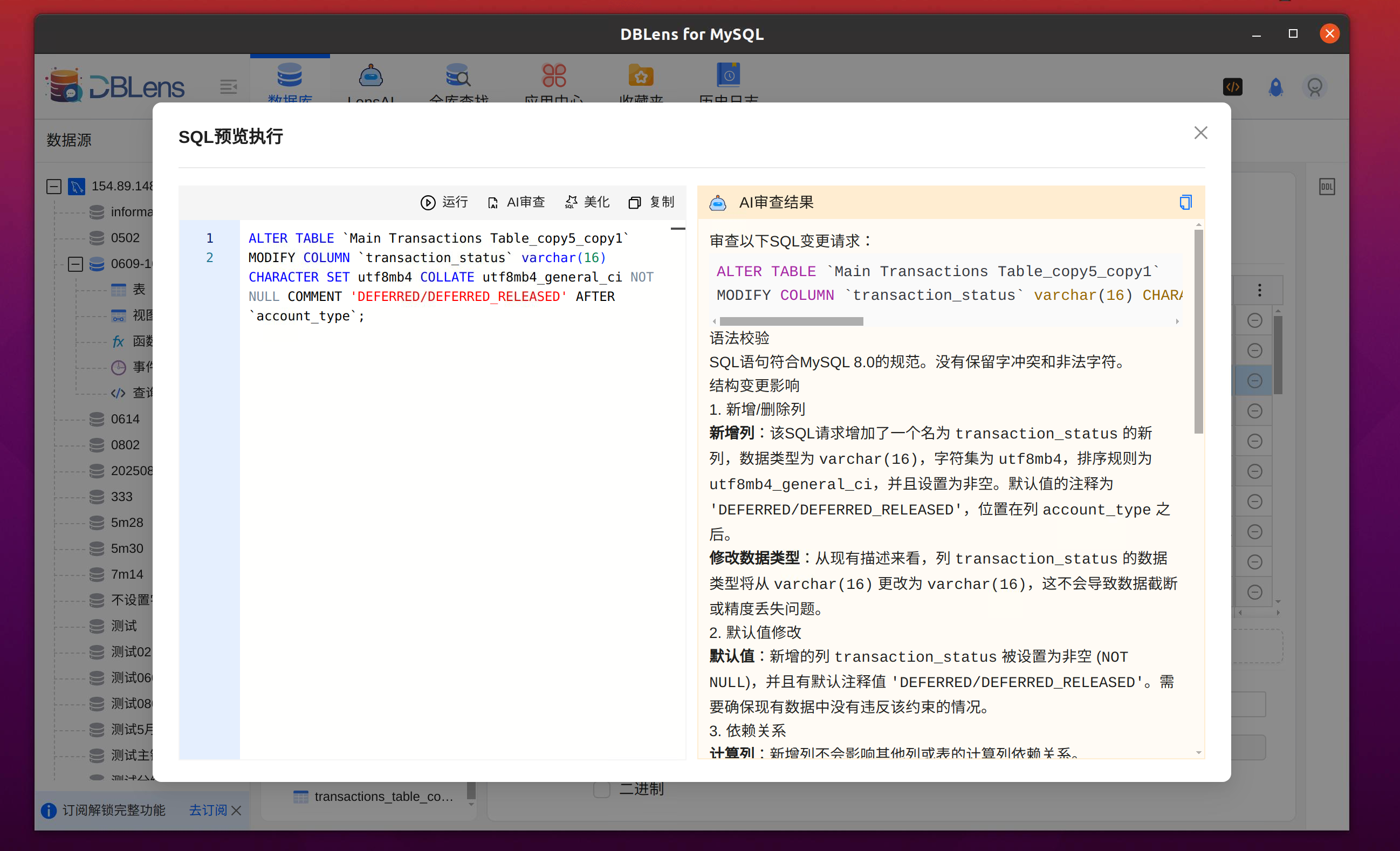Click the last minus remove-row icon

[1254, 592]
